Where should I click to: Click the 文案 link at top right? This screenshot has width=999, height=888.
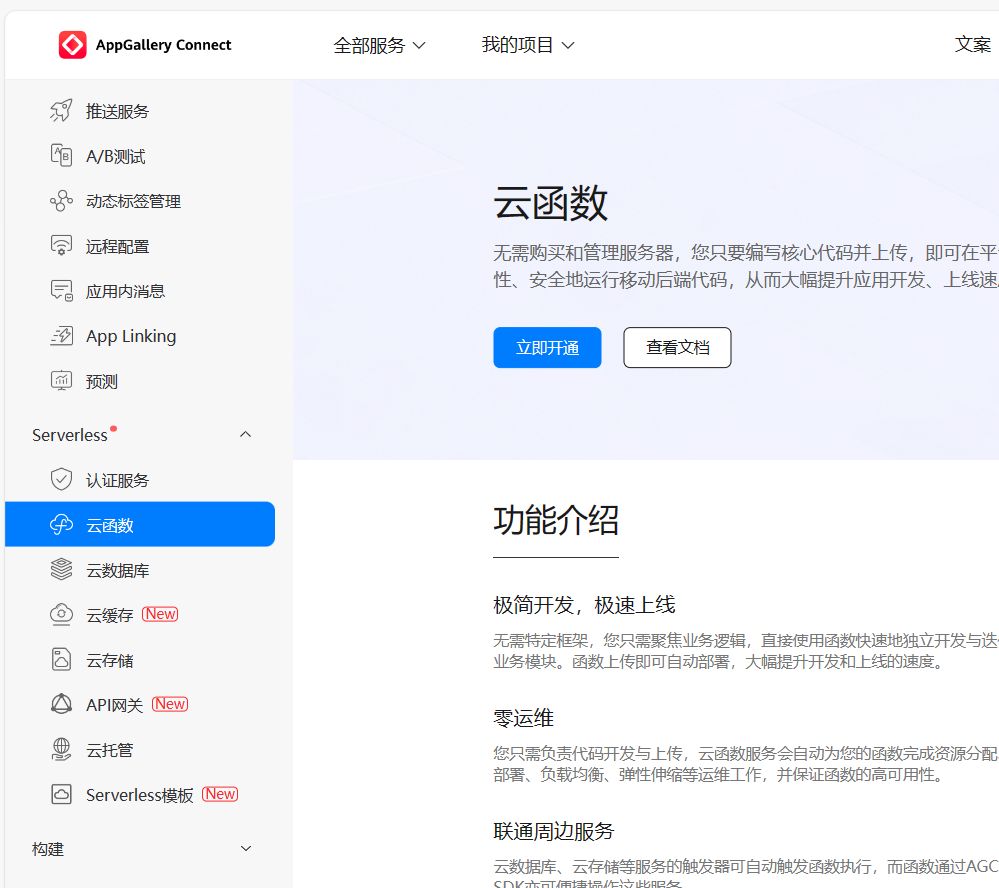click(973, 45)
